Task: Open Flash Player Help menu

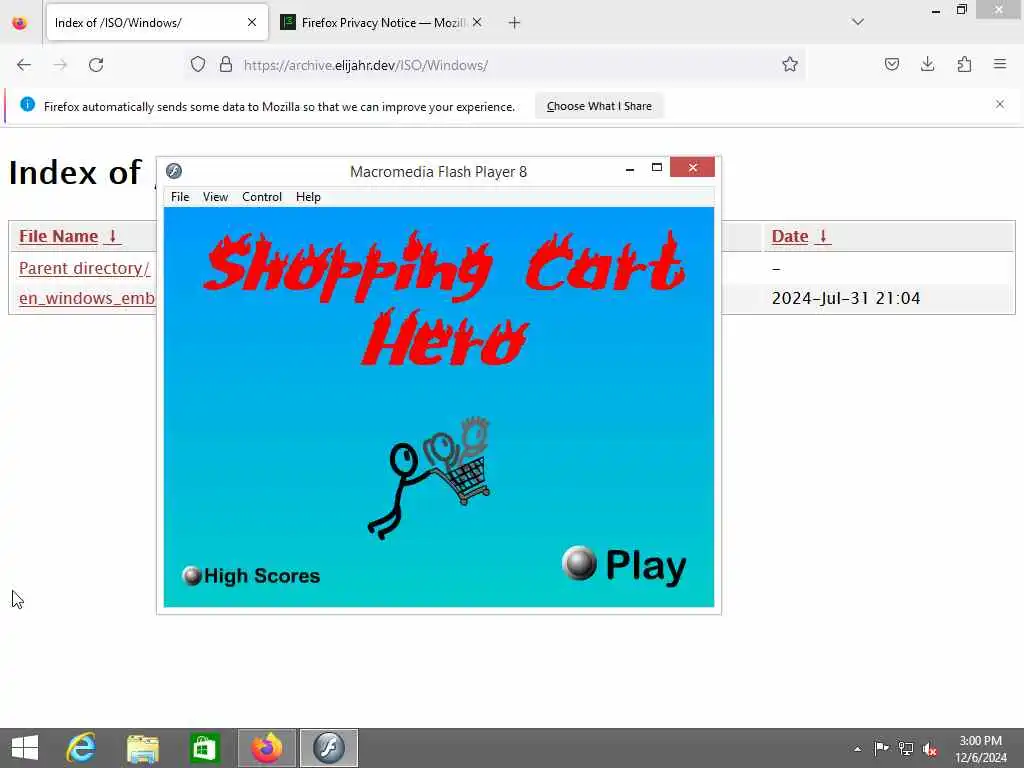Action: tap(308, 197)
